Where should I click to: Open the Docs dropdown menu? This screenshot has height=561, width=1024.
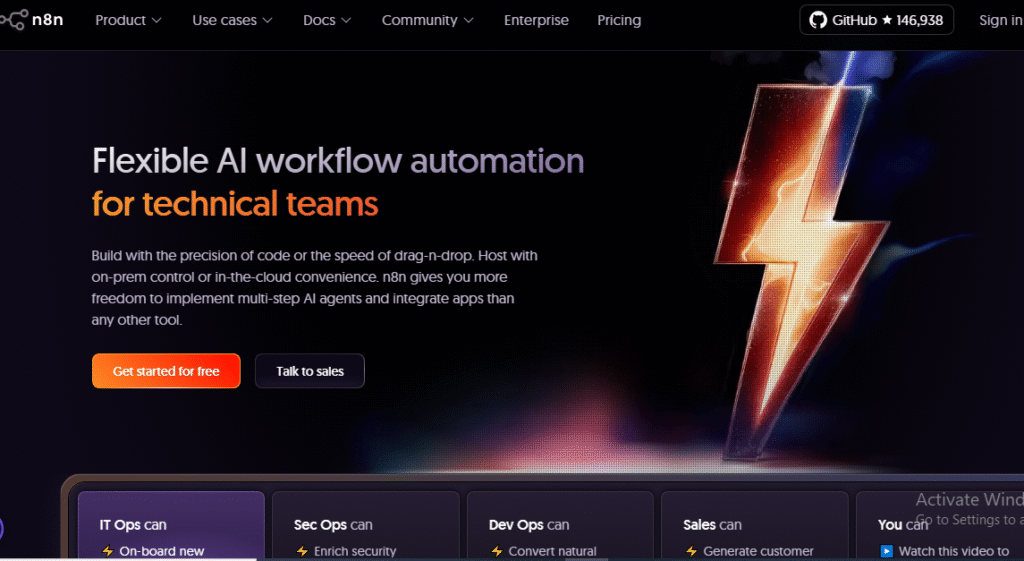[x=327, y=20]
